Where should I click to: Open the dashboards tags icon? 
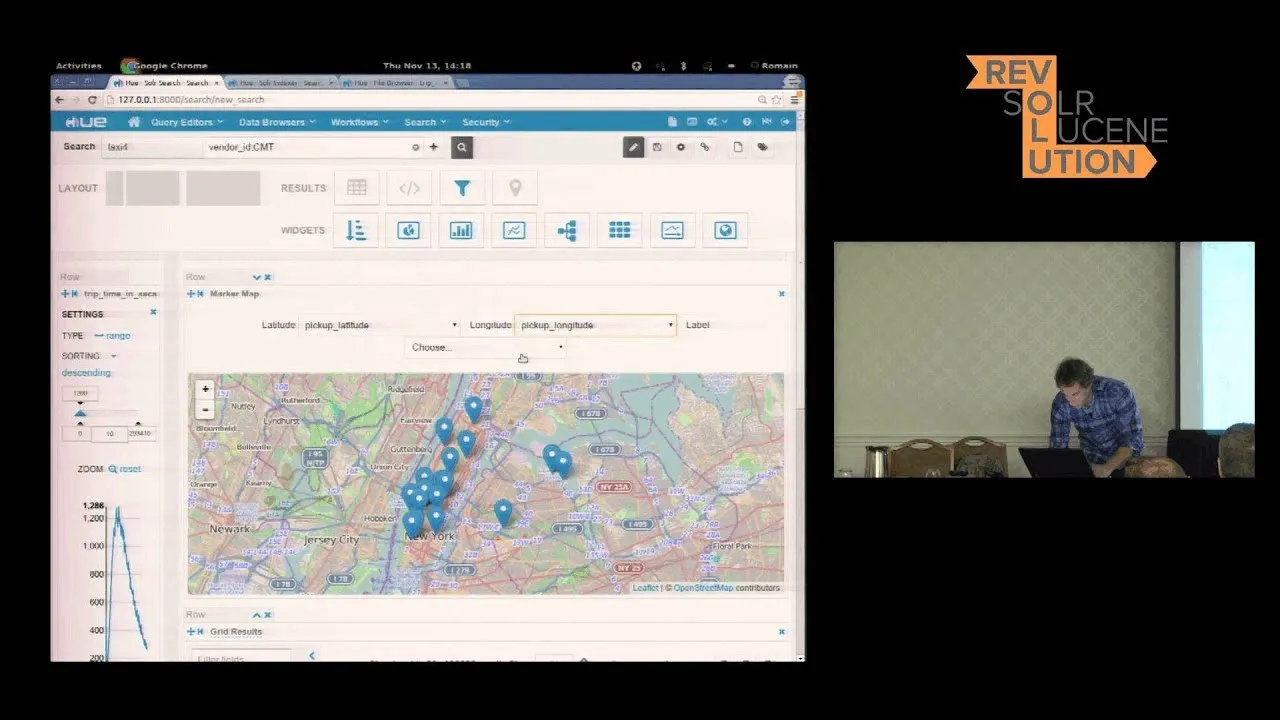pos(762,147)
